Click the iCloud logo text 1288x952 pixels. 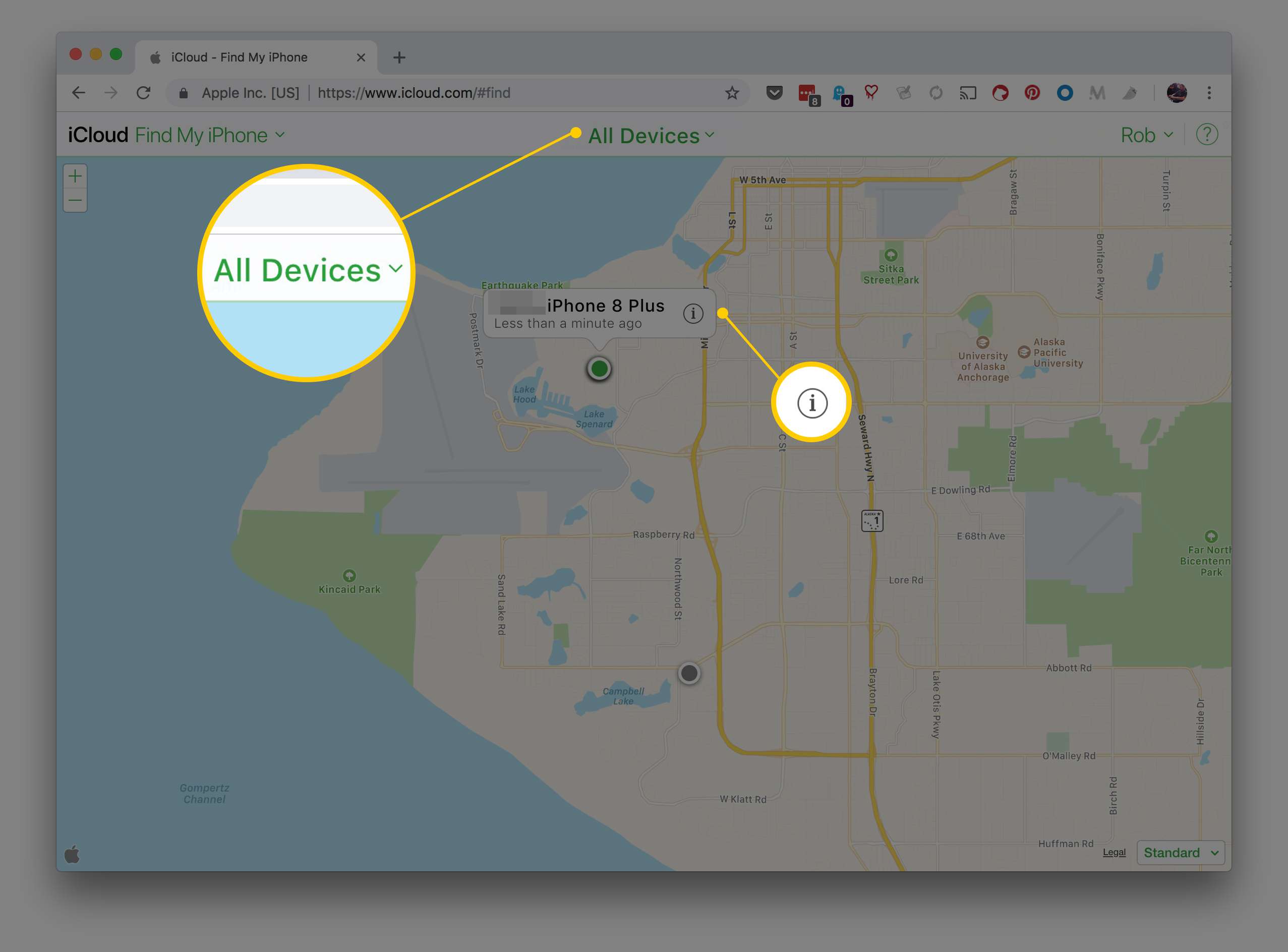click(98, 135)
